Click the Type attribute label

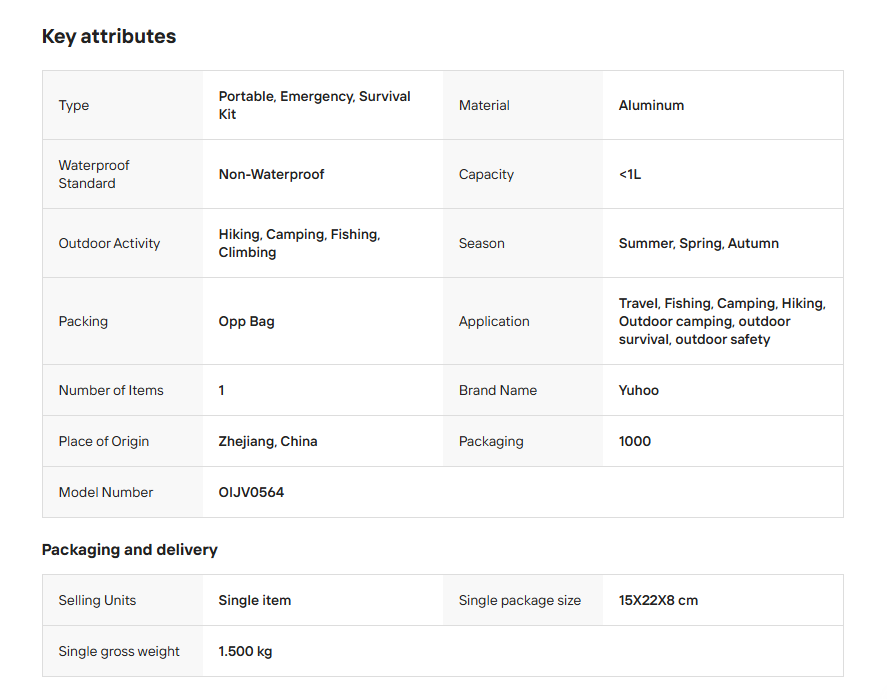tap(74, 106)
